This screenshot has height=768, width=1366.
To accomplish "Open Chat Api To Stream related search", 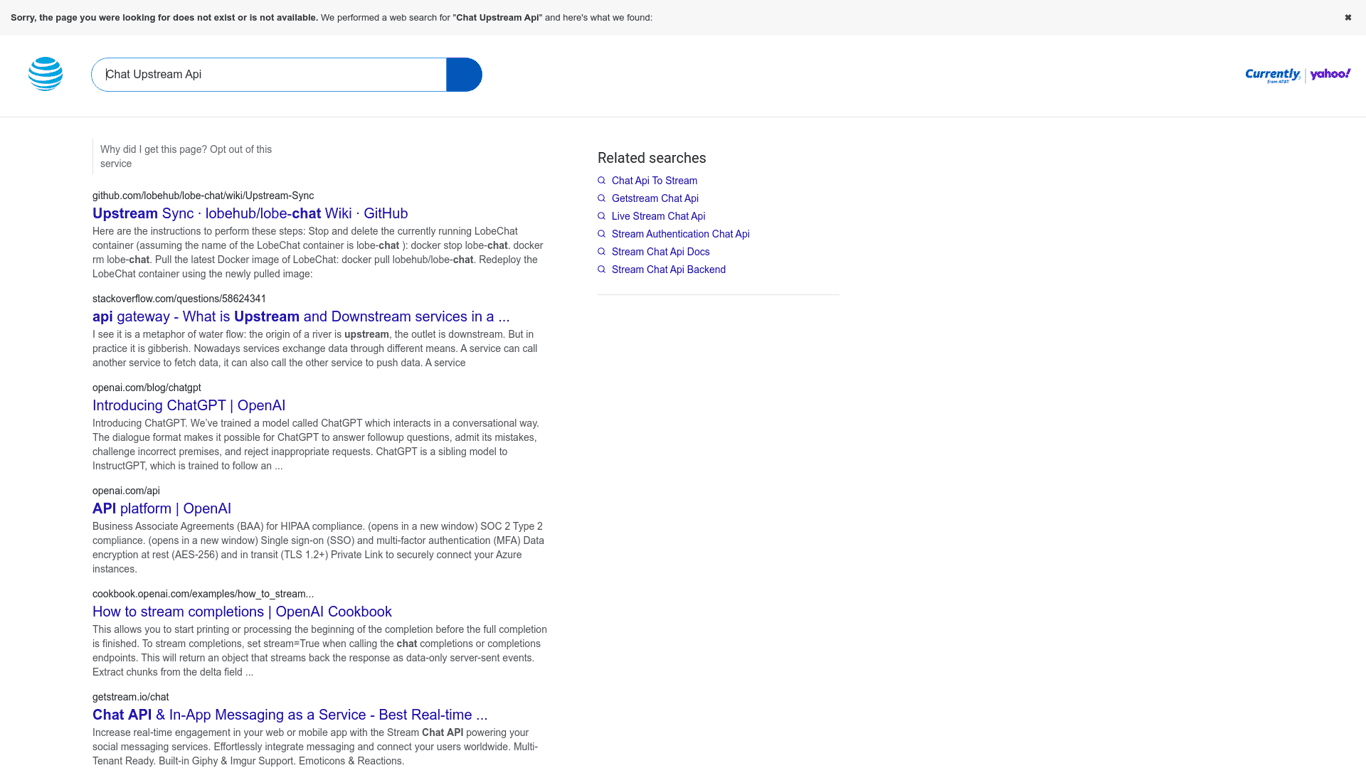I will pos(654,181).
